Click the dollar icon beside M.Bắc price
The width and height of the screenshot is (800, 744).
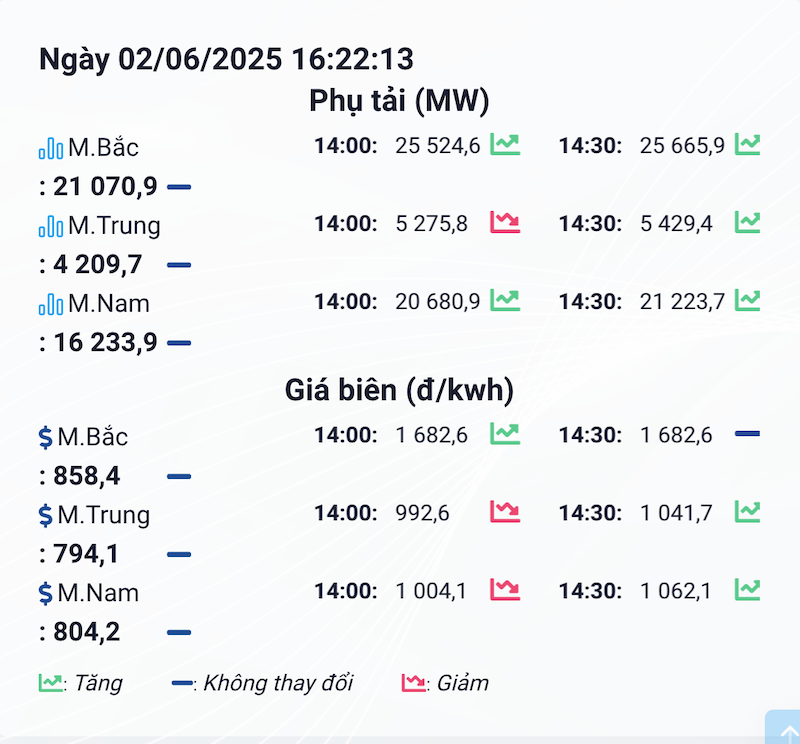[x=45, y=437]
